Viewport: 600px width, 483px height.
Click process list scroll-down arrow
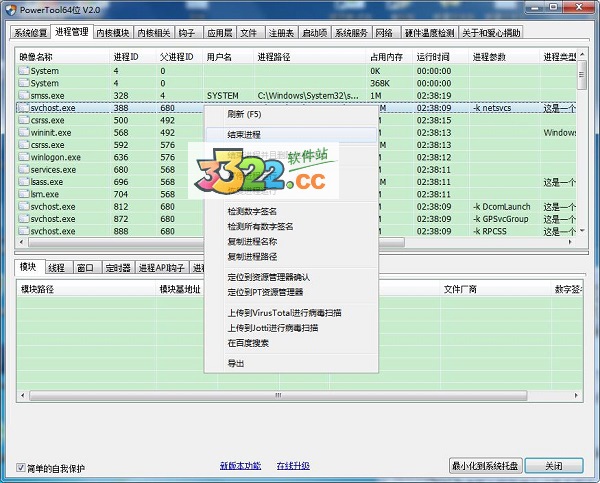click(582, 231)
